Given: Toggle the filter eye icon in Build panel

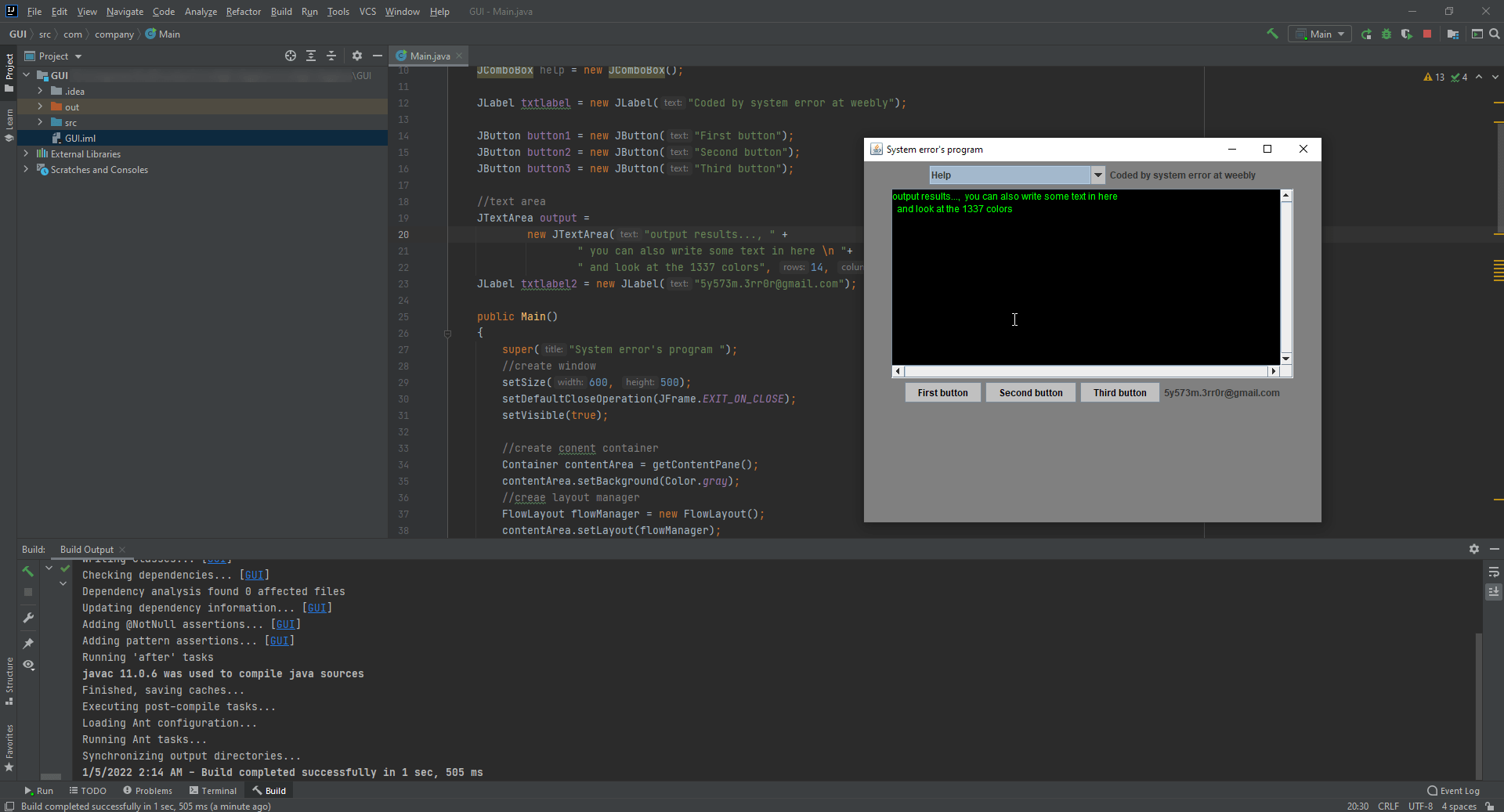Looking at the screenshot, I should [x=28, y=666].
